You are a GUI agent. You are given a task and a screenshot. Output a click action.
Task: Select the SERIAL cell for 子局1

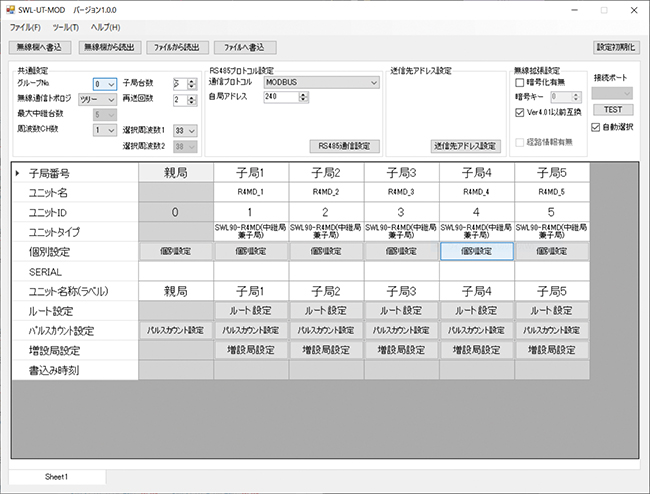pos(251,271)
